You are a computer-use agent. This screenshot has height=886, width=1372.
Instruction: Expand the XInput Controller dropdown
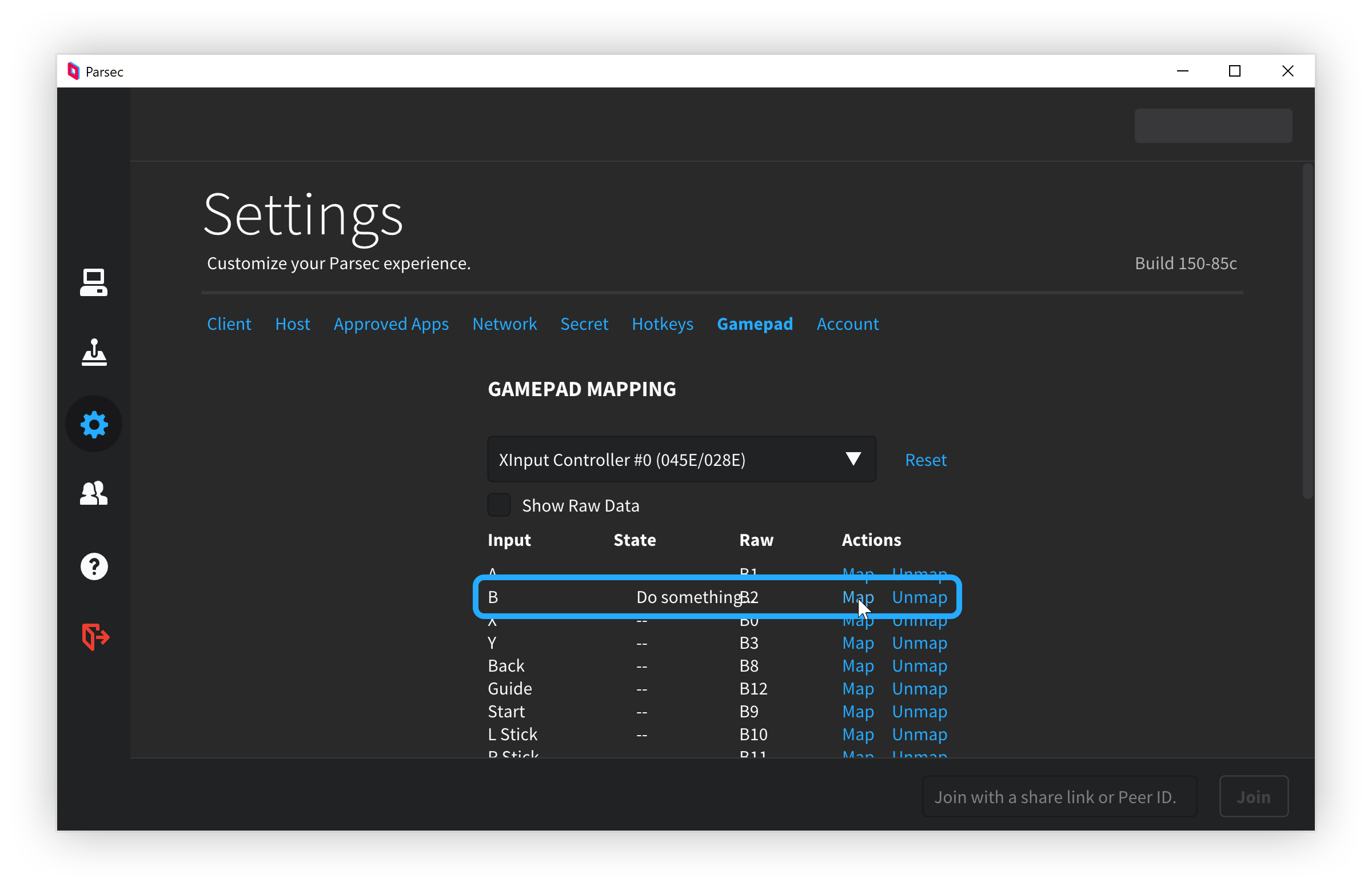(681, 459)
